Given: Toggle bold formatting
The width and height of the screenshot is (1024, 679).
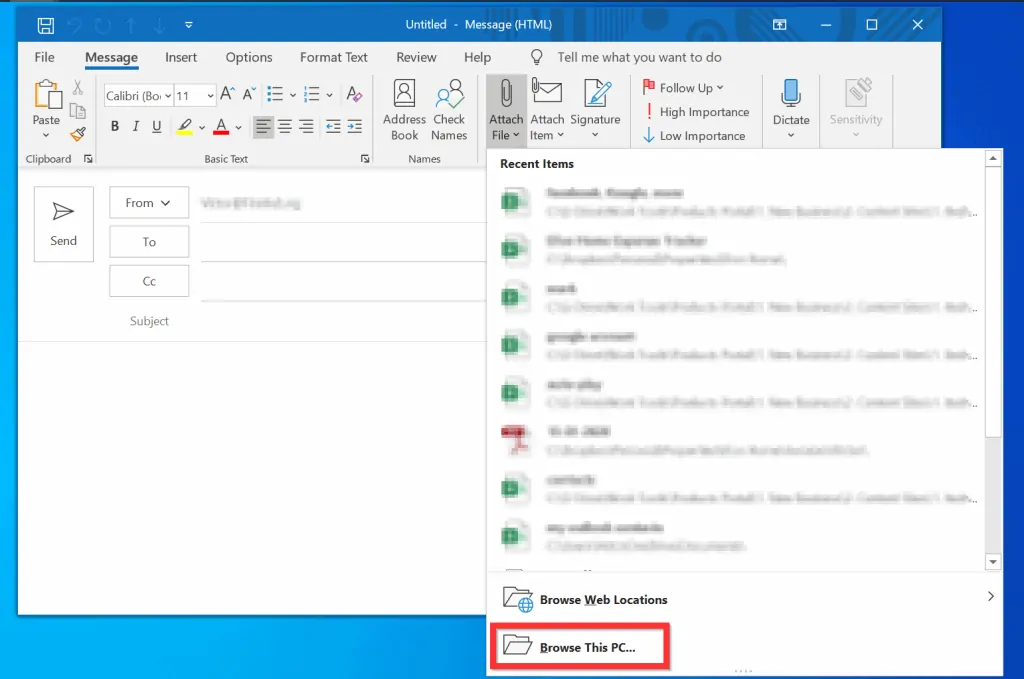Looking at the screenshot, I should [115, 127].
